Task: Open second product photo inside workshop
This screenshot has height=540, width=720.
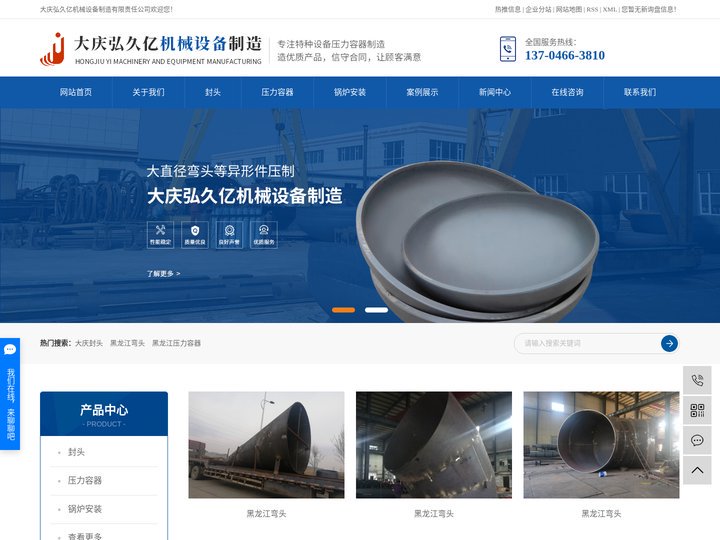Action: pyautogui.click(x=434, y=445)
